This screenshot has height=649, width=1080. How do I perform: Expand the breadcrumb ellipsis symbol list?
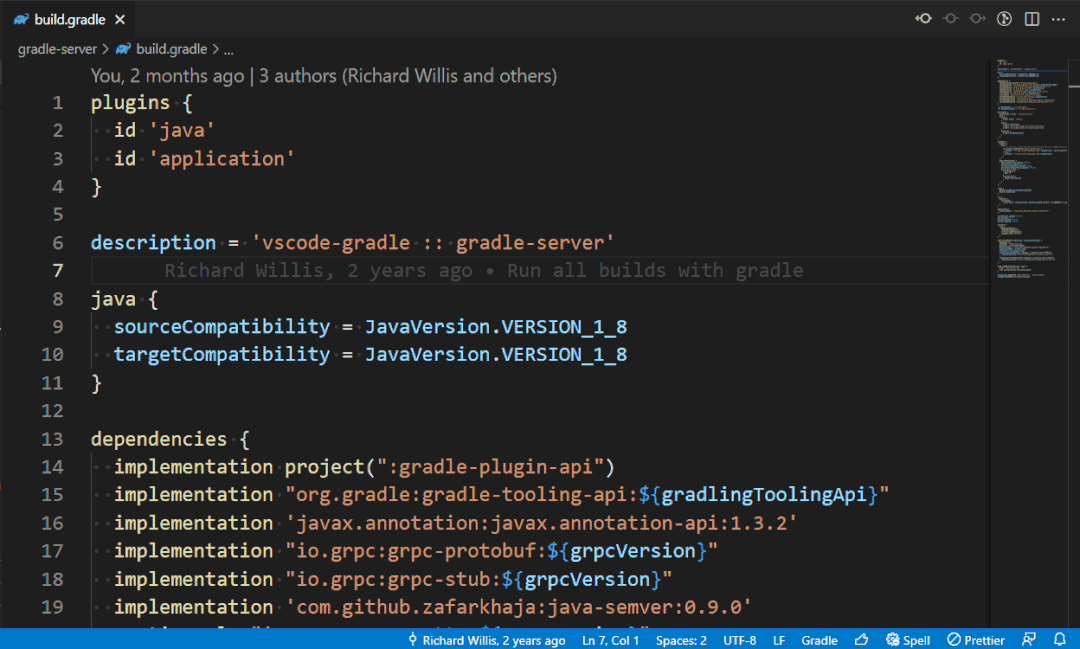click(229, 50)
